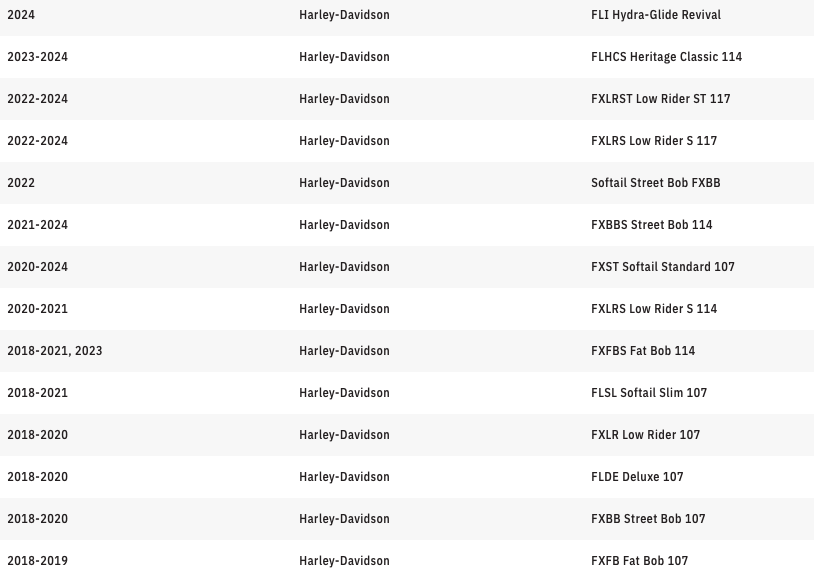The width and height of the screenshot is (814, 579).
Task: Click the 2018-2019 year cell
Action: click(x=38, y=561)
